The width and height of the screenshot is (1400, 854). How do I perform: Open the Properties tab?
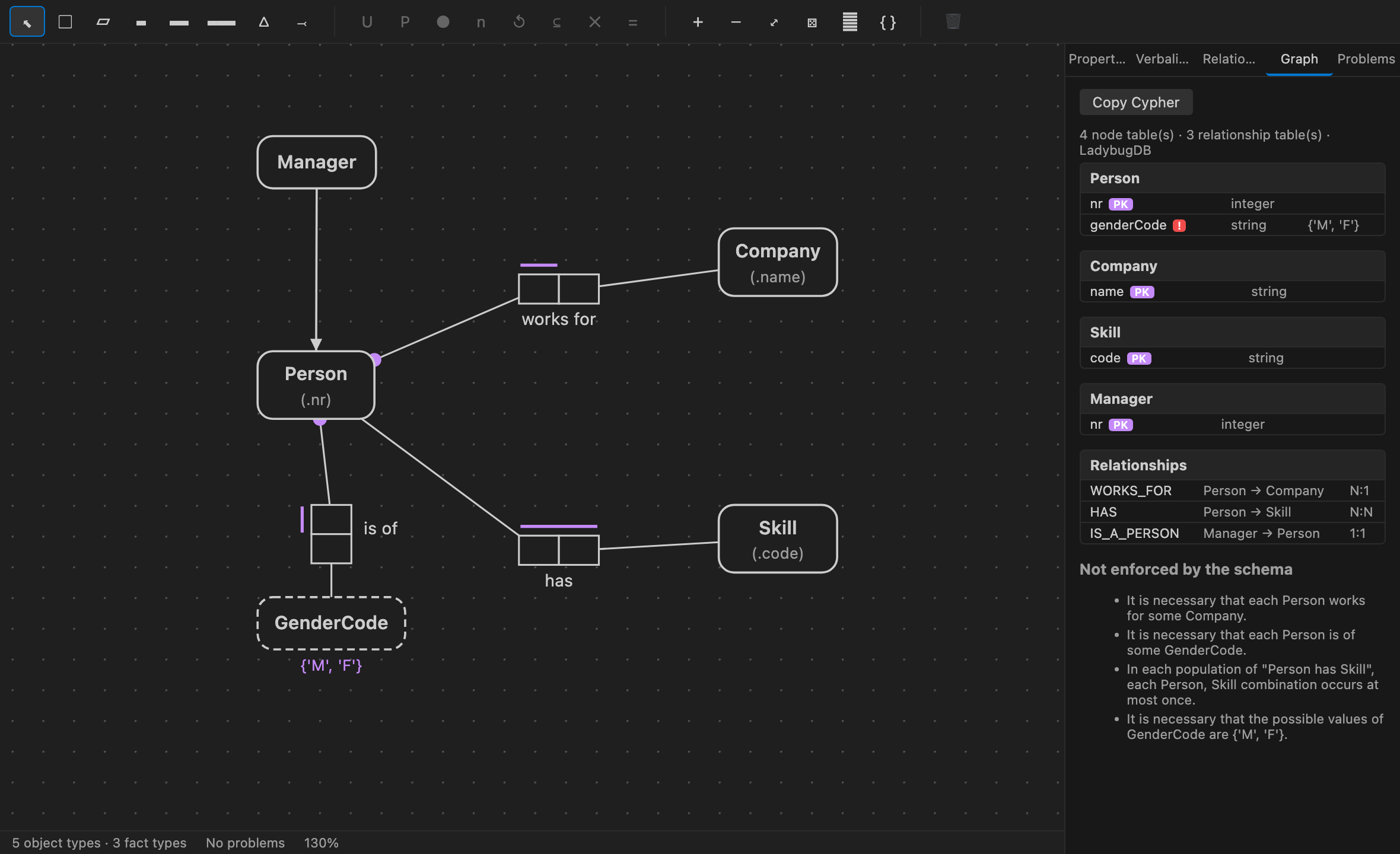(x=1097, y=59)
